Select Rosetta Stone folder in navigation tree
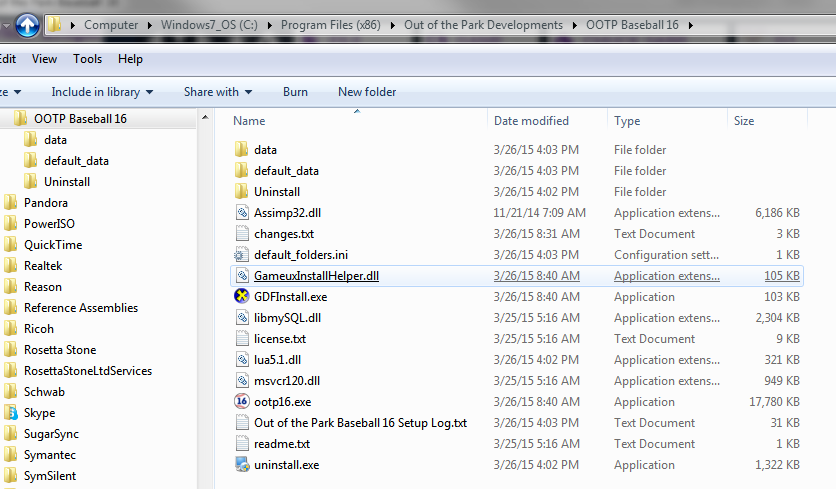Viewport: 836px width, 489px height. pos(60,350)
